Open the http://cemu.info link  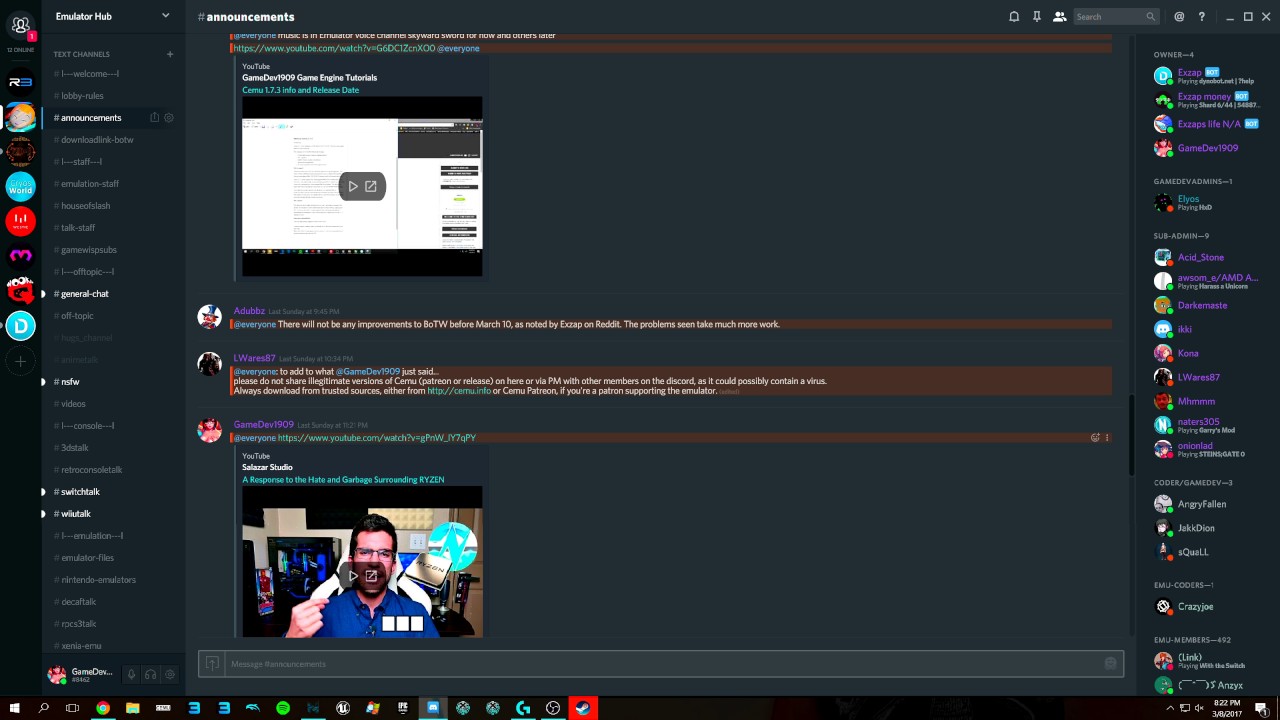coord(459,391)
